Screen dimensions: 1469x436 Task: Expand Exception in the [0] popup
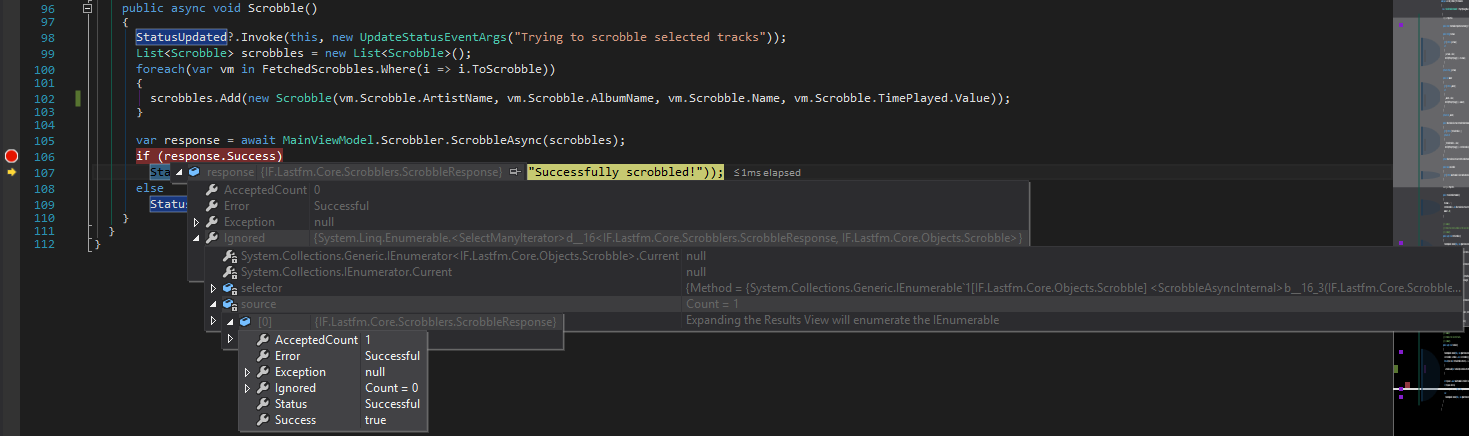(x=248, y=372)
